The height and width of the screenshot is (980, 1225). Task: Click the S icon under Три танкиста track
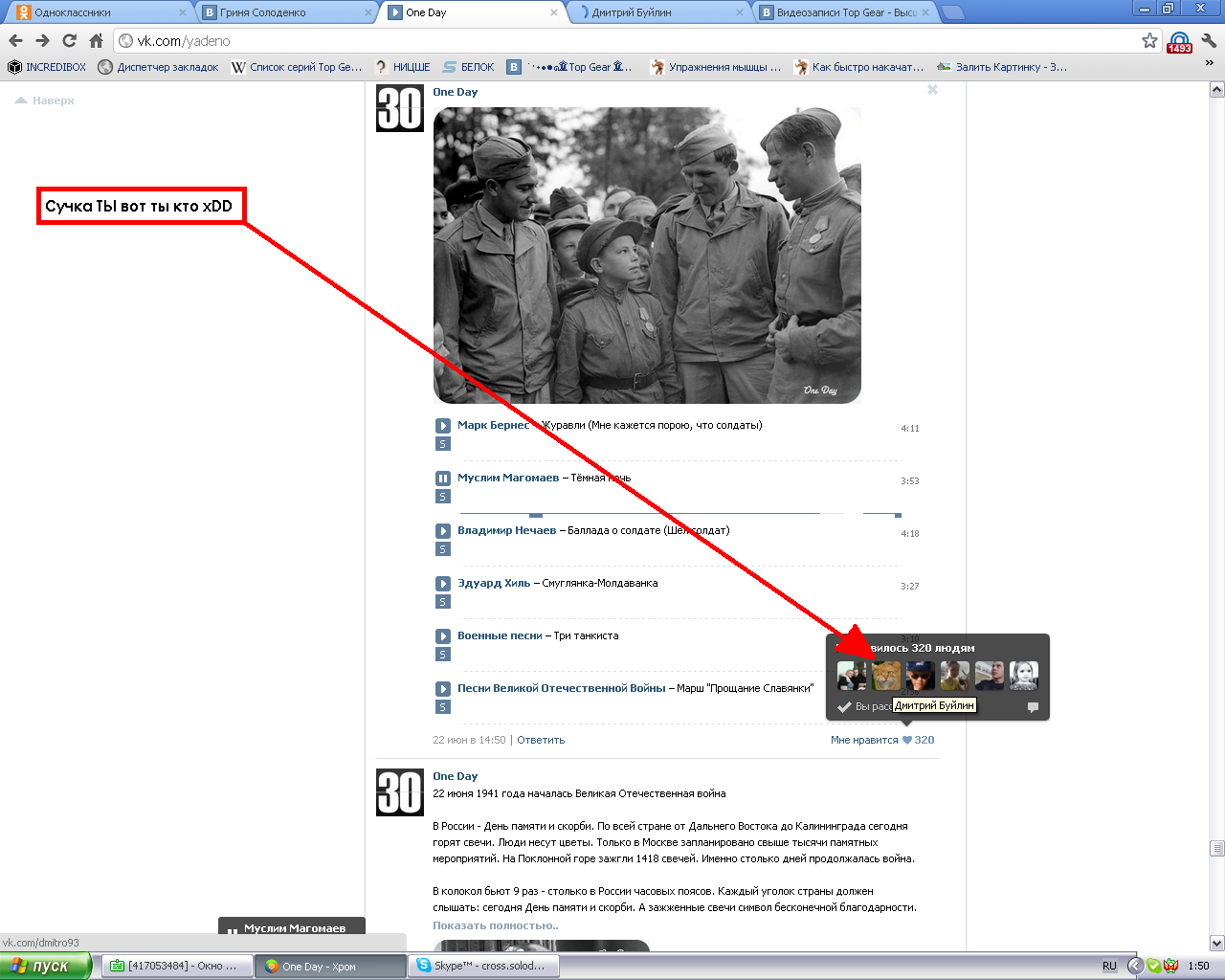[x=442, y=655]
